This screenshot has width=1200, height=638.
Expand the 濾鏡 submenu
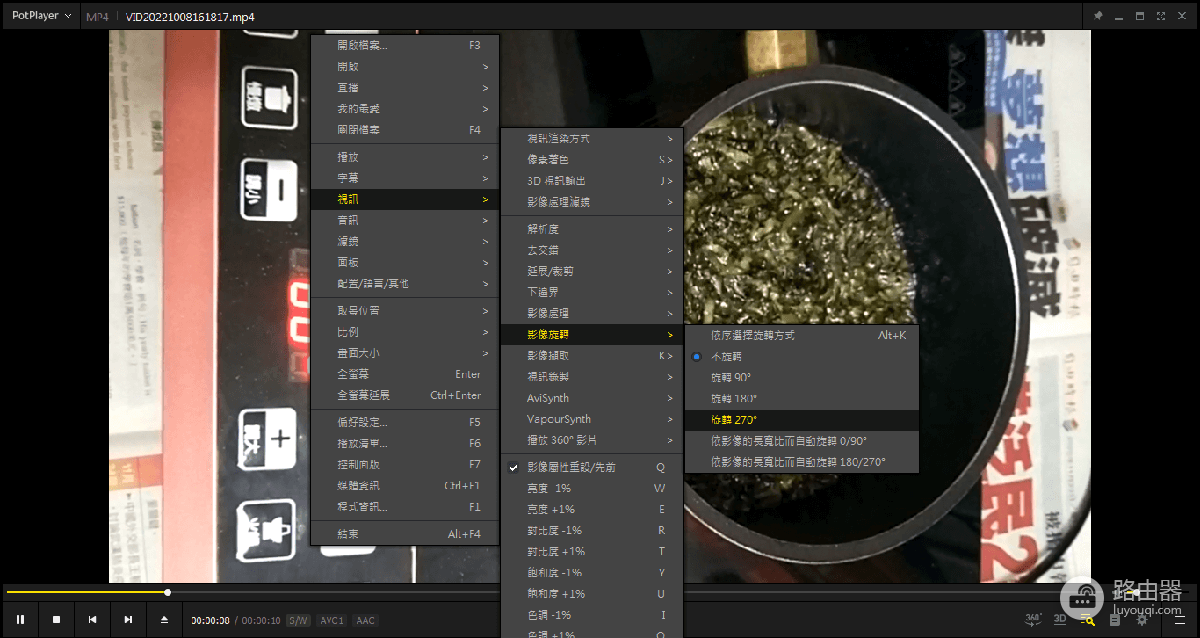(x=405, y=241)
